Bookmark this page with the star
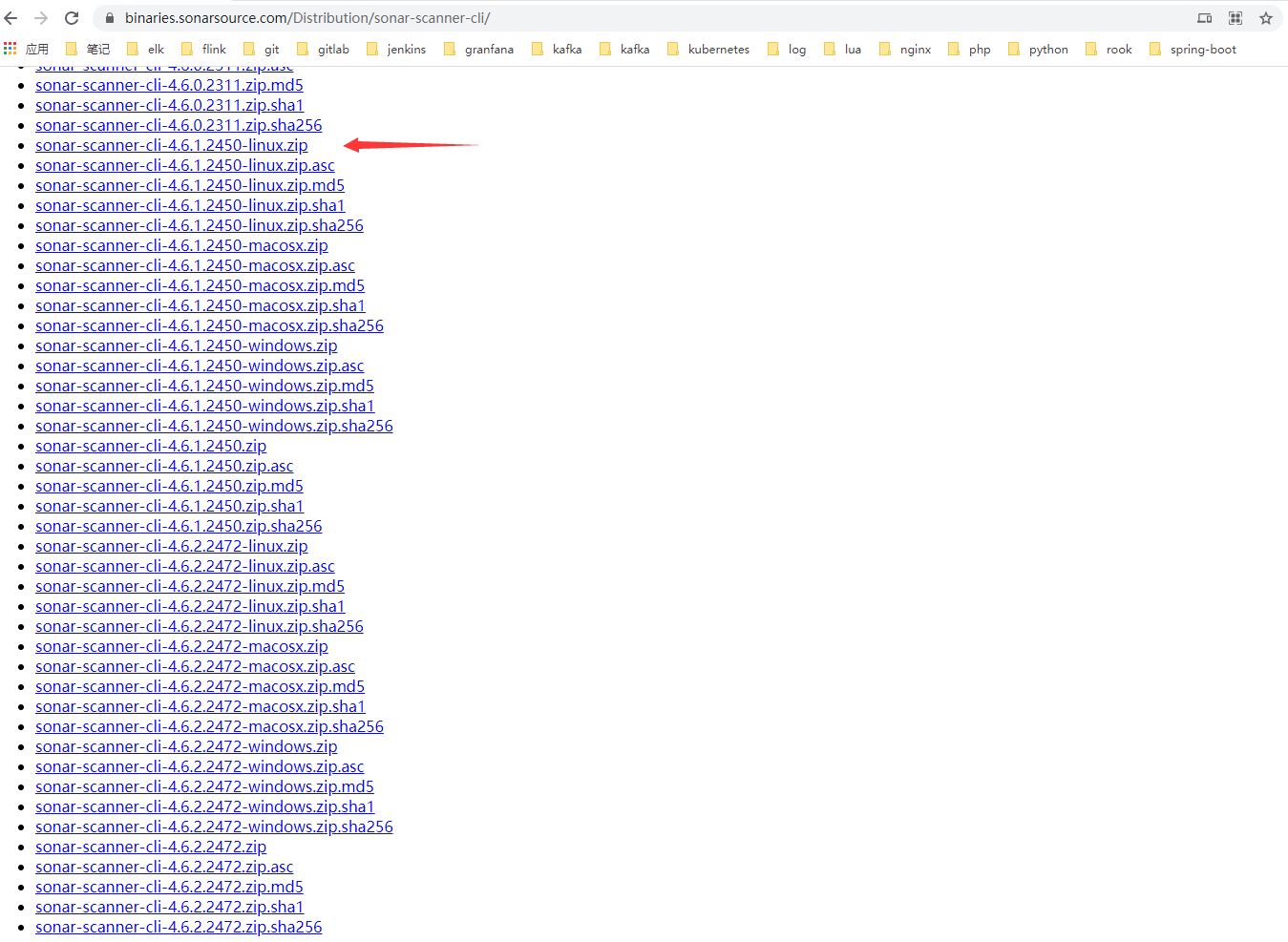 1266,18
